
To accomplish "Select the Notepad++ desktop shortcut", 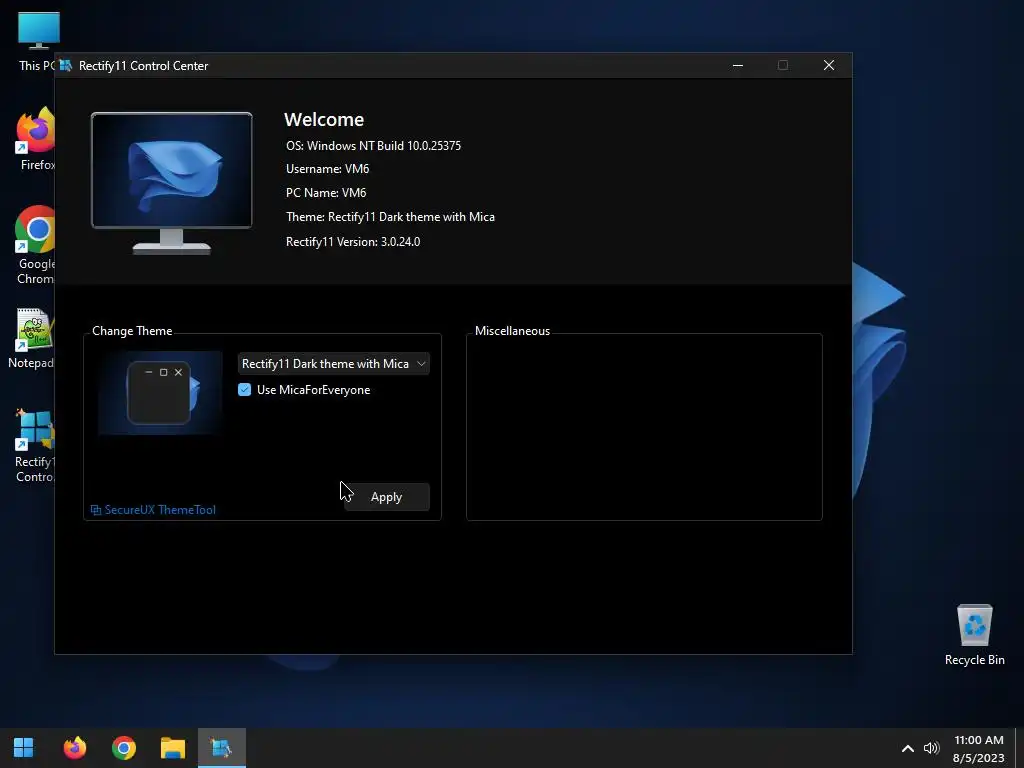I will pyautogui.click(x=31, y=338).
